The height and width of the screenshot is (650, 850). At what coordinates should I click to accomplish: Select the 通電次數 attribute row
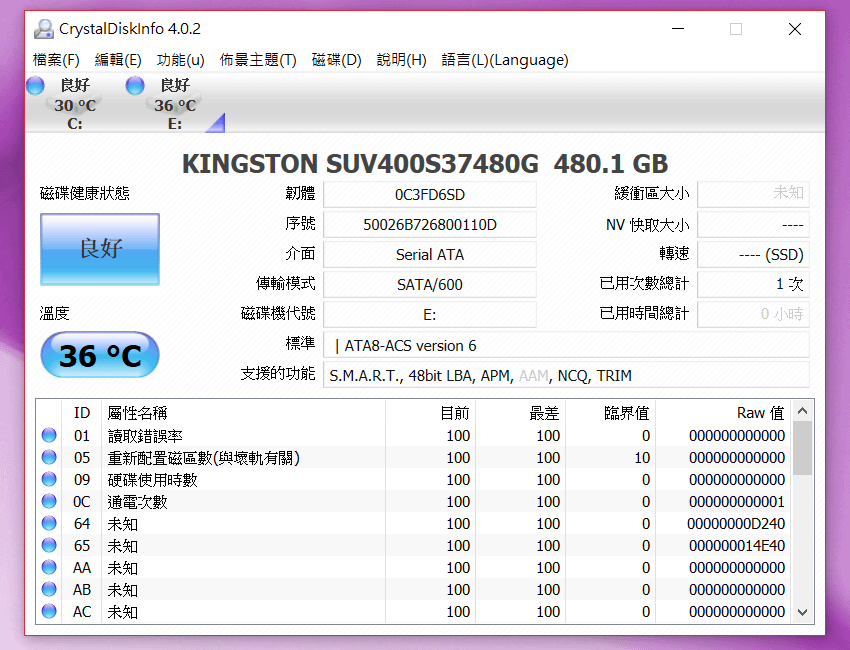click(x=414, y=501)
